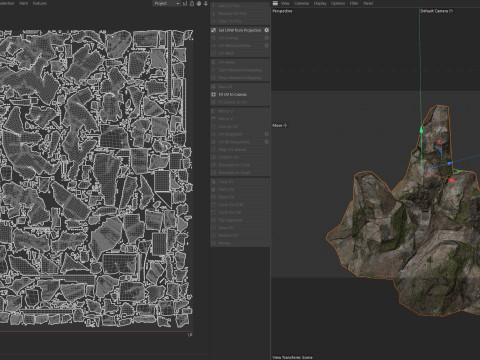
Task: Open the Project dropdown in texture view
Action: pos(167,3)
